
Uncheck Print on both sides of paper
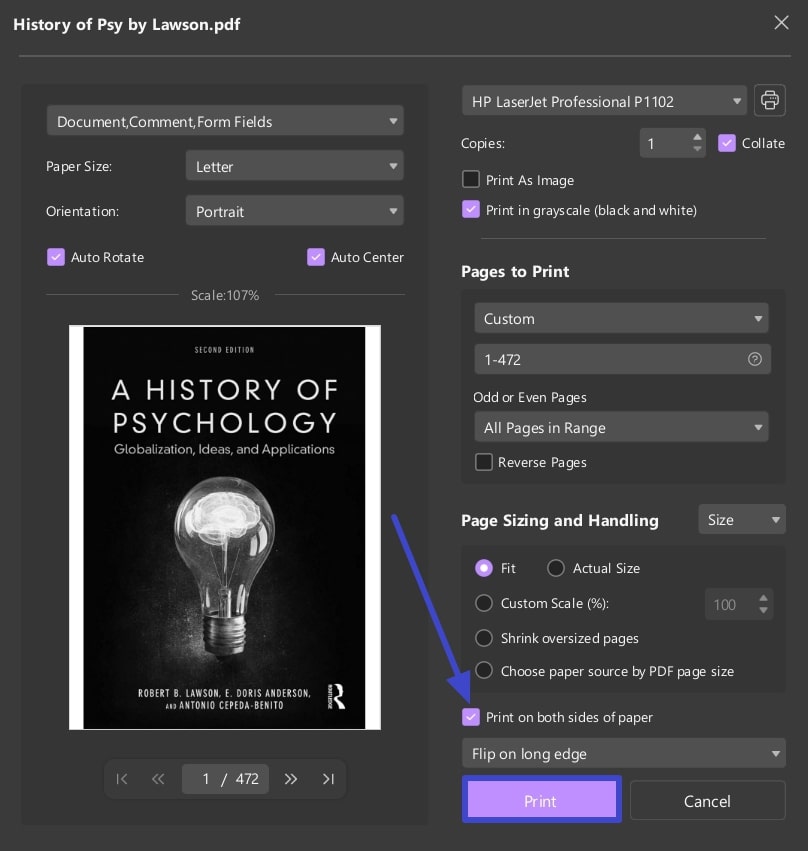click(471, 717)
